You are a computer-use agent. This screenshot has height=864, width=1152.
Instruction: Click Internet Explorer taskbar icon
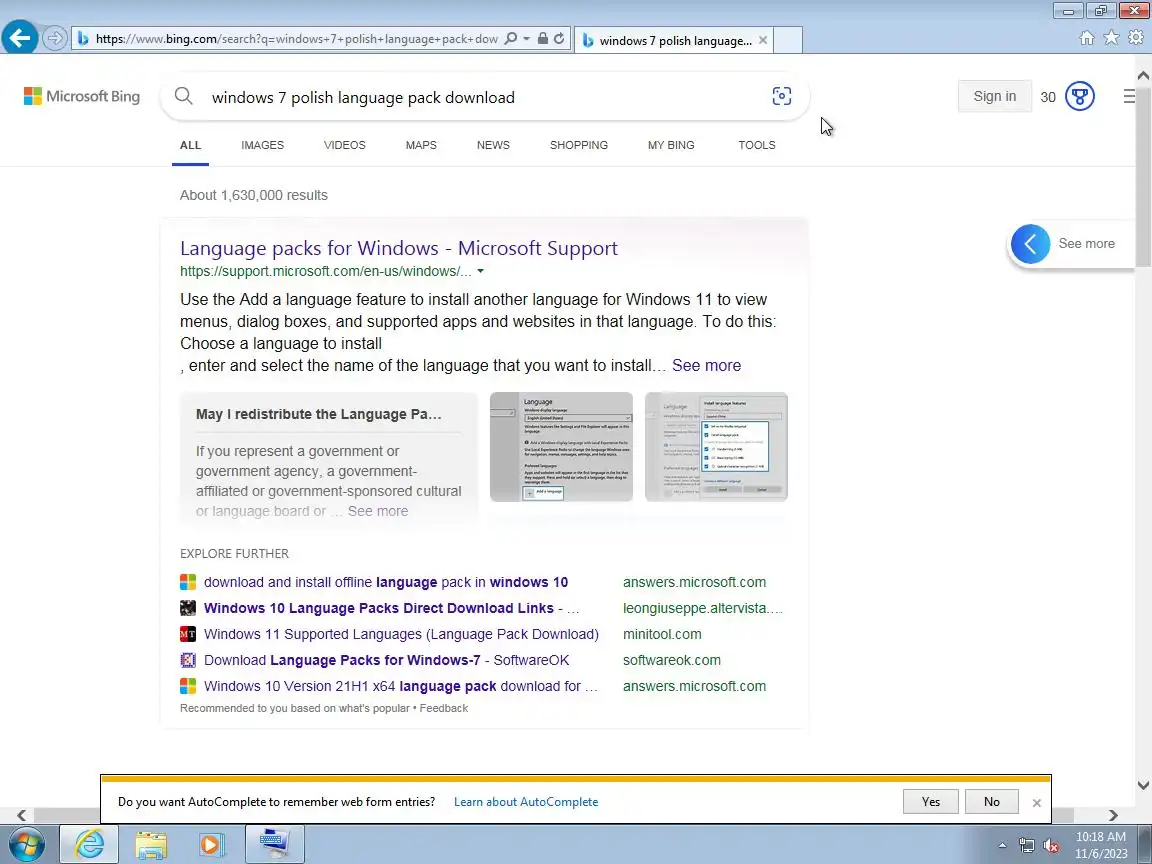pyautogui.click(x=89, y=844)
